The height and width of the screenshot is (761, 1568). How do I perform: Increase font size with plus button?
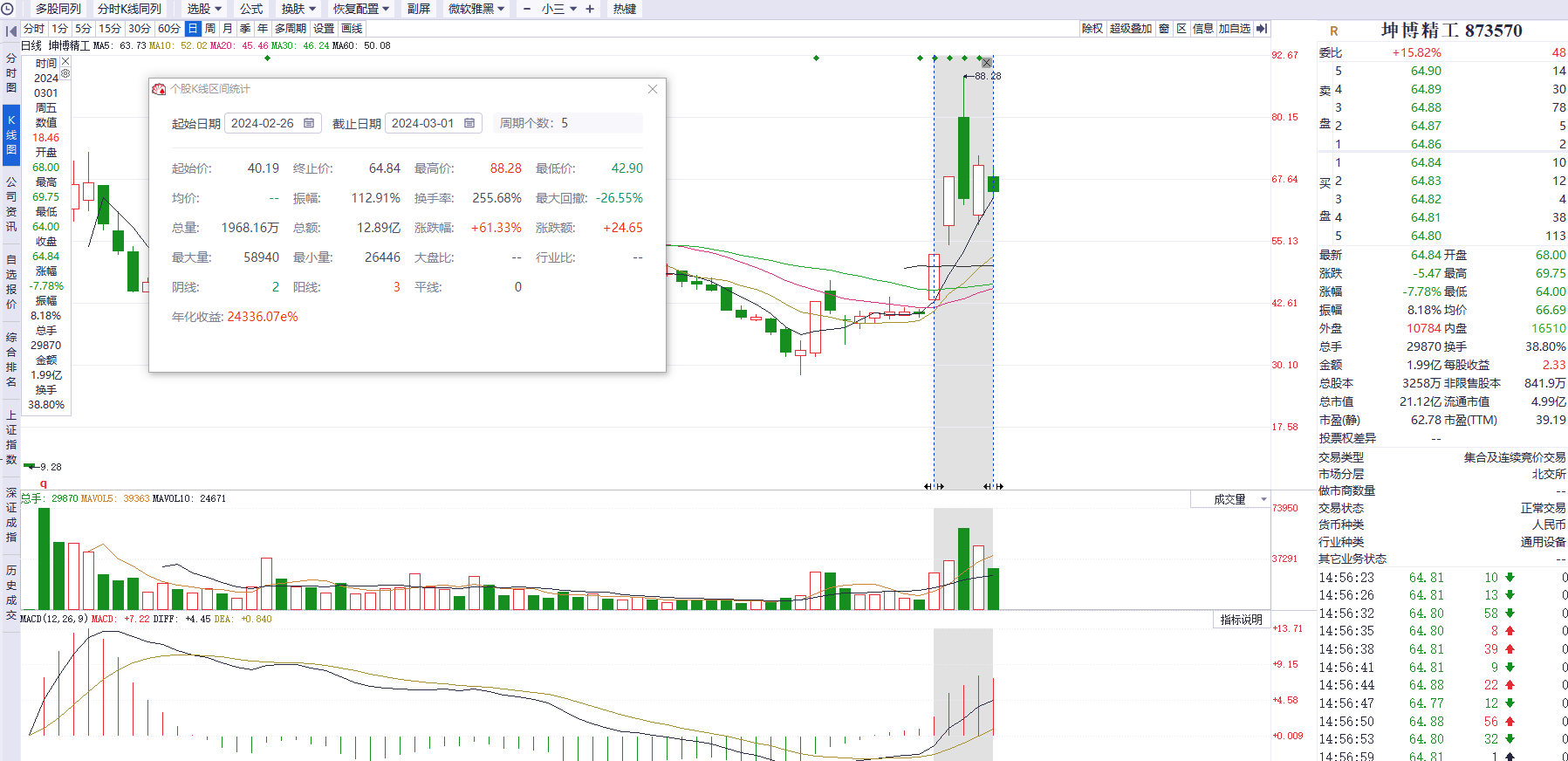click(x=590, y=9)
